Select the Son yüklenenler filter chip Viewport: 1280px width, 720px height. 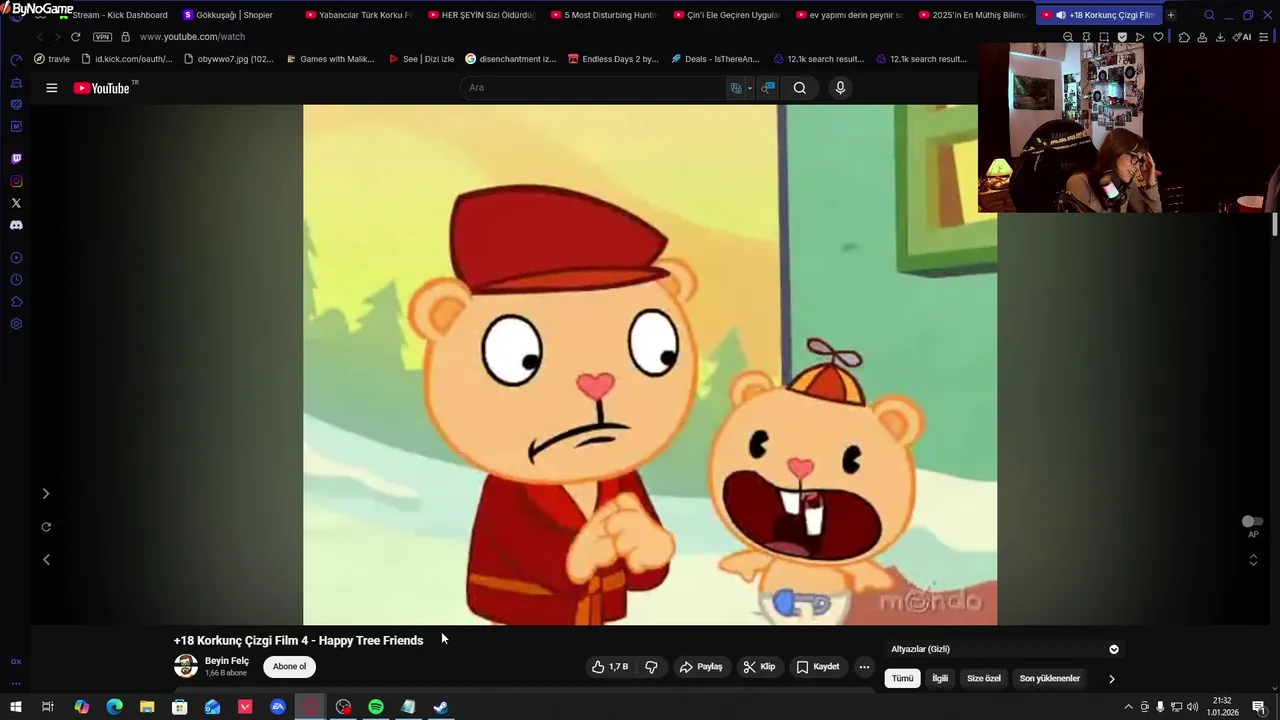[x=1050, y=678]
